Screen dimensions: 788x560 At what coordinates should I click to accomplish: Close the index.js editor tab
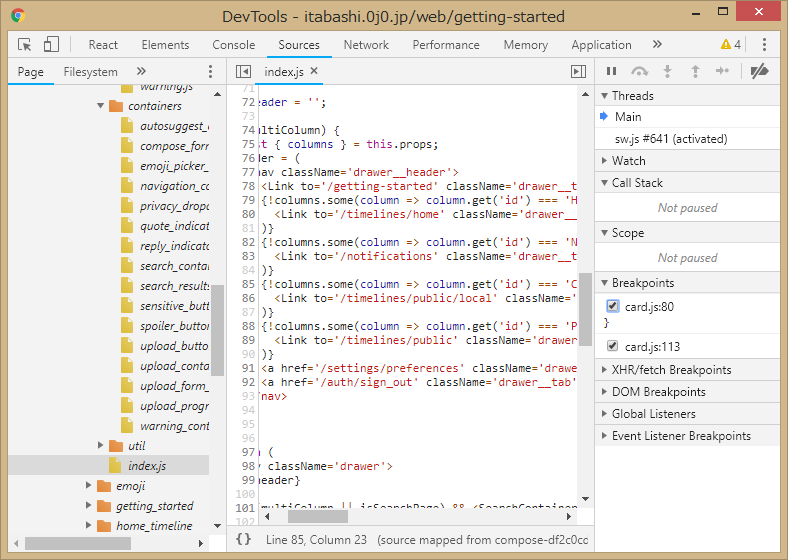pos(314,72)
